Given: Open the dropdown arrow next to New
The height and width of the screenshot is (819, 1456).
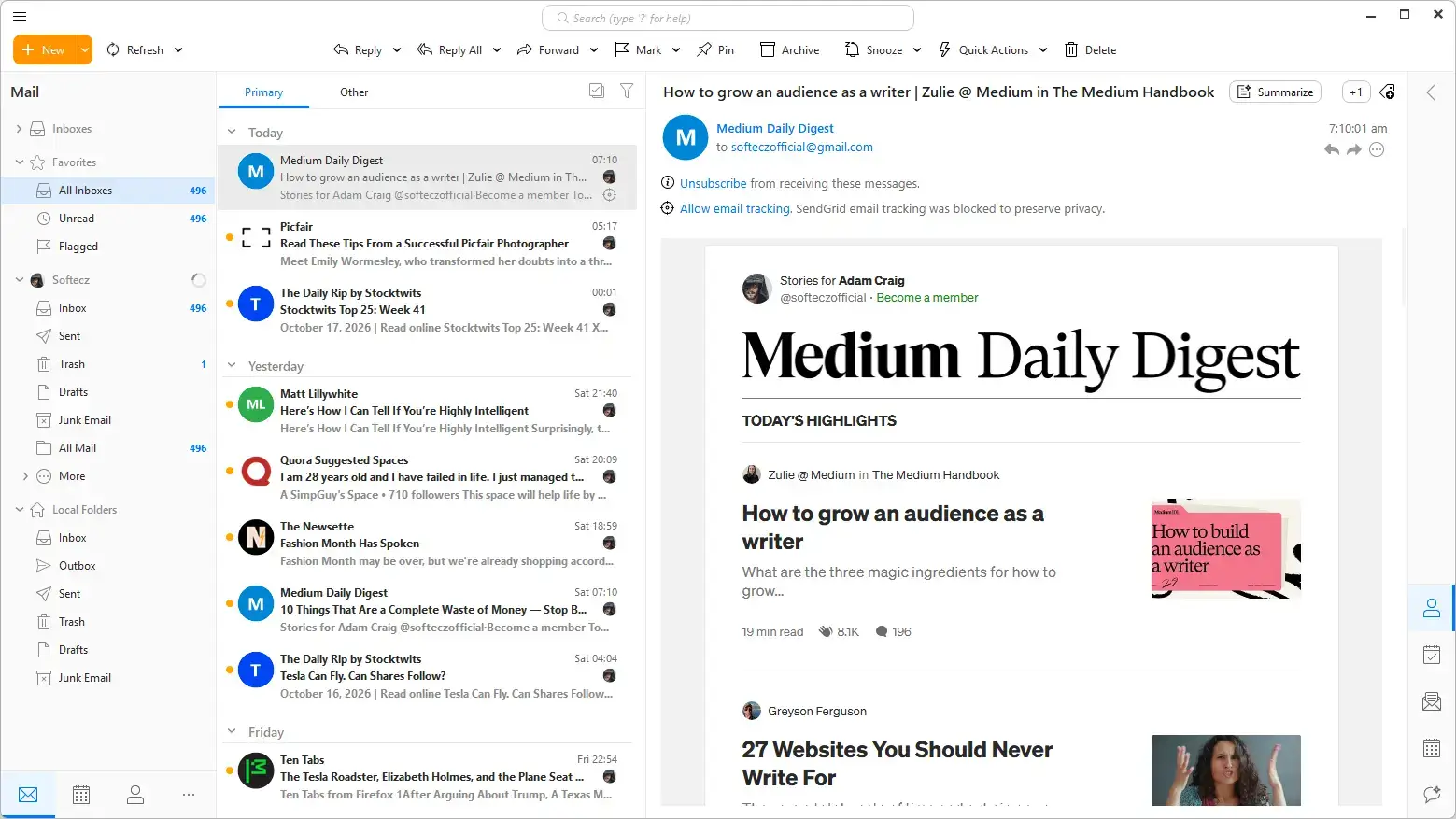Looking at the screenshot, I should click(x=85, y=50).
